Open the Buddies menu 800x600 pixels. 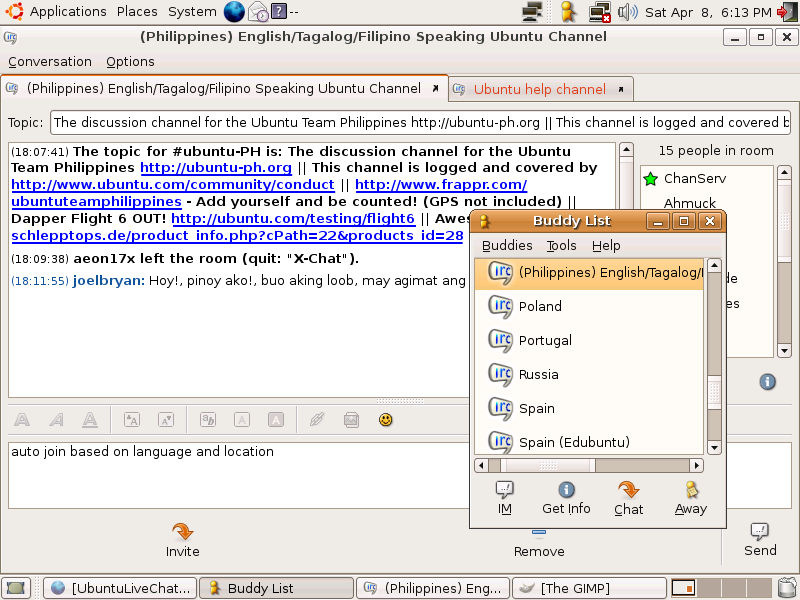(507, 245)
